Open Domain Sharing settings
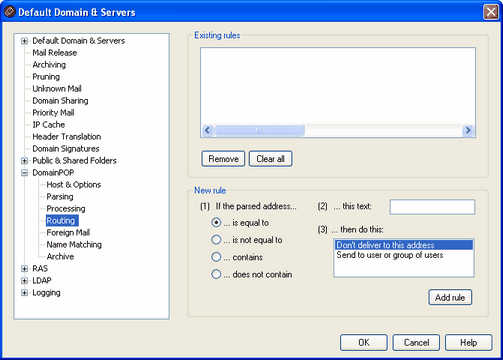 (x=60, y=101)
